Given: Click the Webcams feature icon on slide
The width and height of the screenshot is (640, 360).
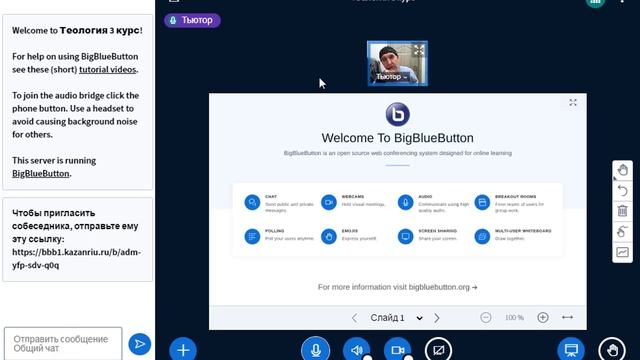Looking at the screenshot, I should coord(329,202).
